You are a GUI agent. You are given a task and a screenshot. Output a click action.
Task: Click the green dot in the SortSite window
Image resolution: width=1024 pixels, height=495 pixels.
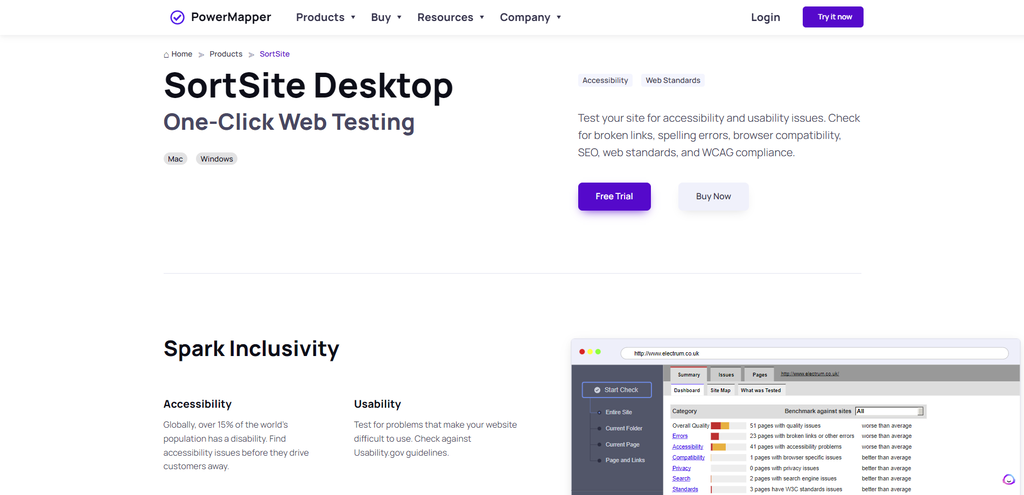pyautogui.click(x=598, y=352)
